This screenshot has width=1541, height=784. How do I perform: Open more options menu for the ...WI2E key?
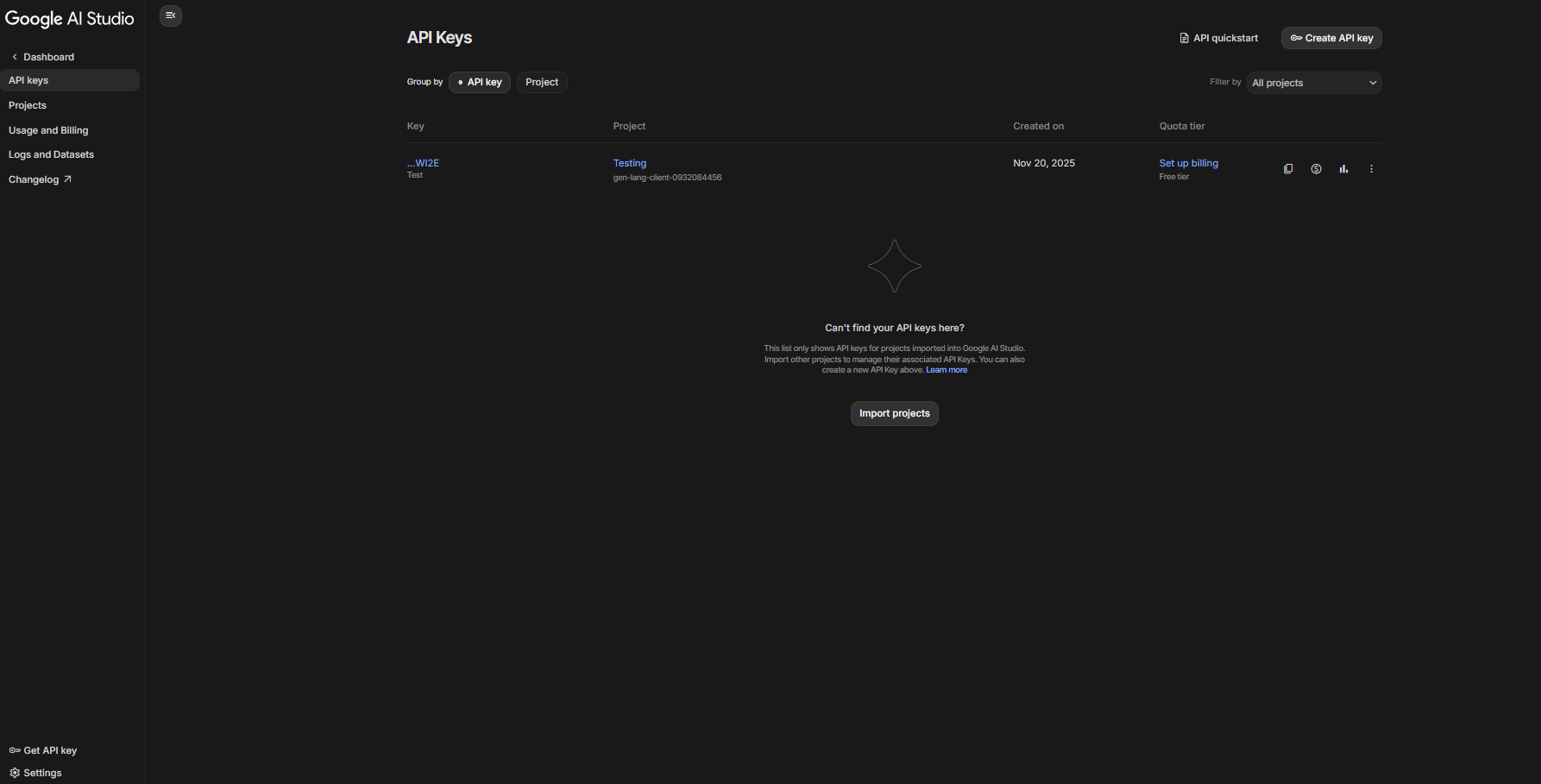coord(1371,169)
